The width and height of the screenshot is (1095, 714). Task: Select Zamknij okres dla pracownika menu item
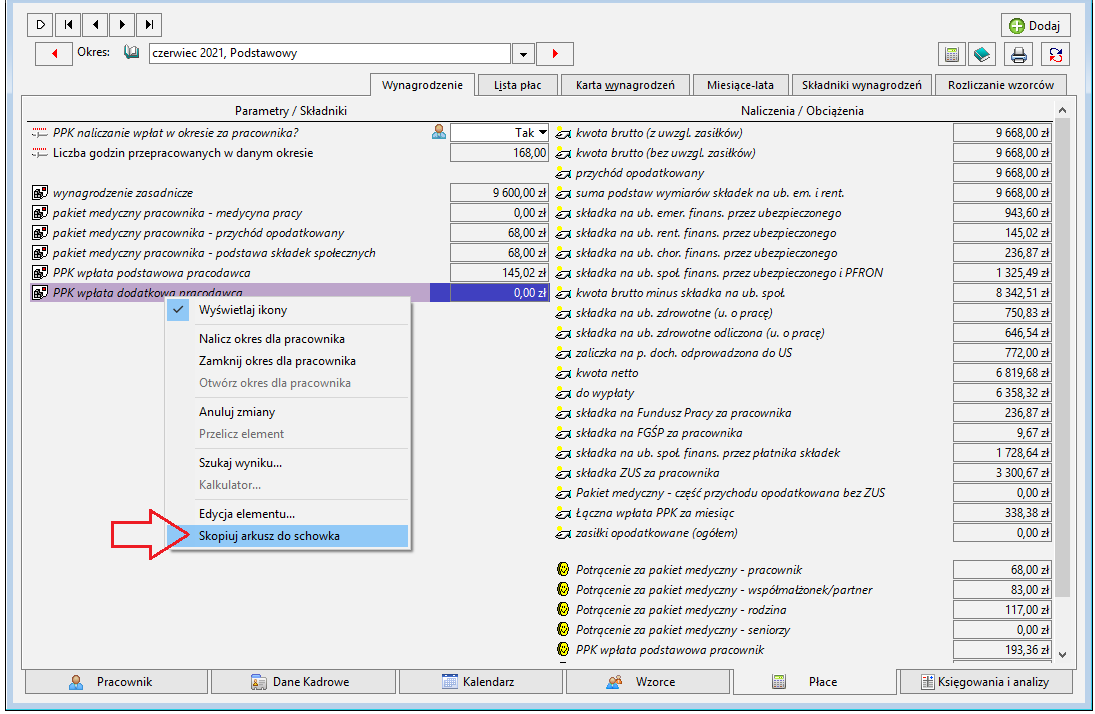pos(288,360)
